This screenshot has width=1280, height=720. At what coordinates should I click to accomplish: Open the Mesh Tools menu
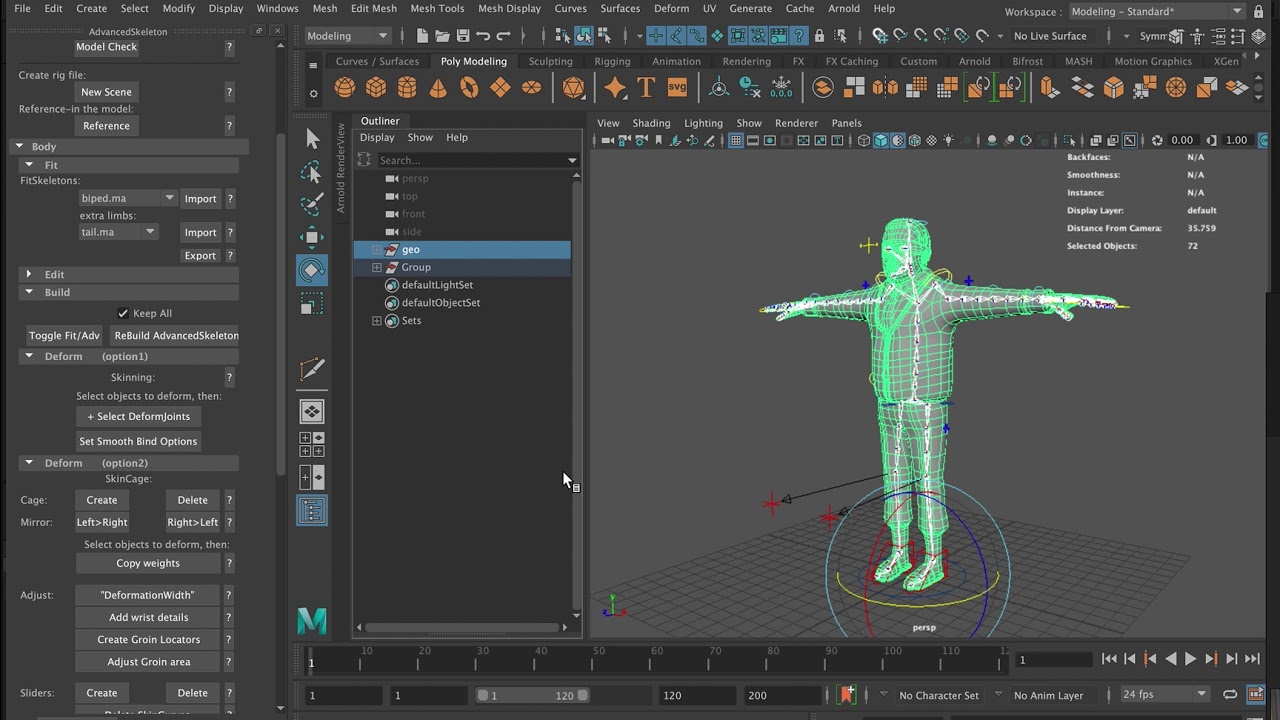(x=437, y=8)
